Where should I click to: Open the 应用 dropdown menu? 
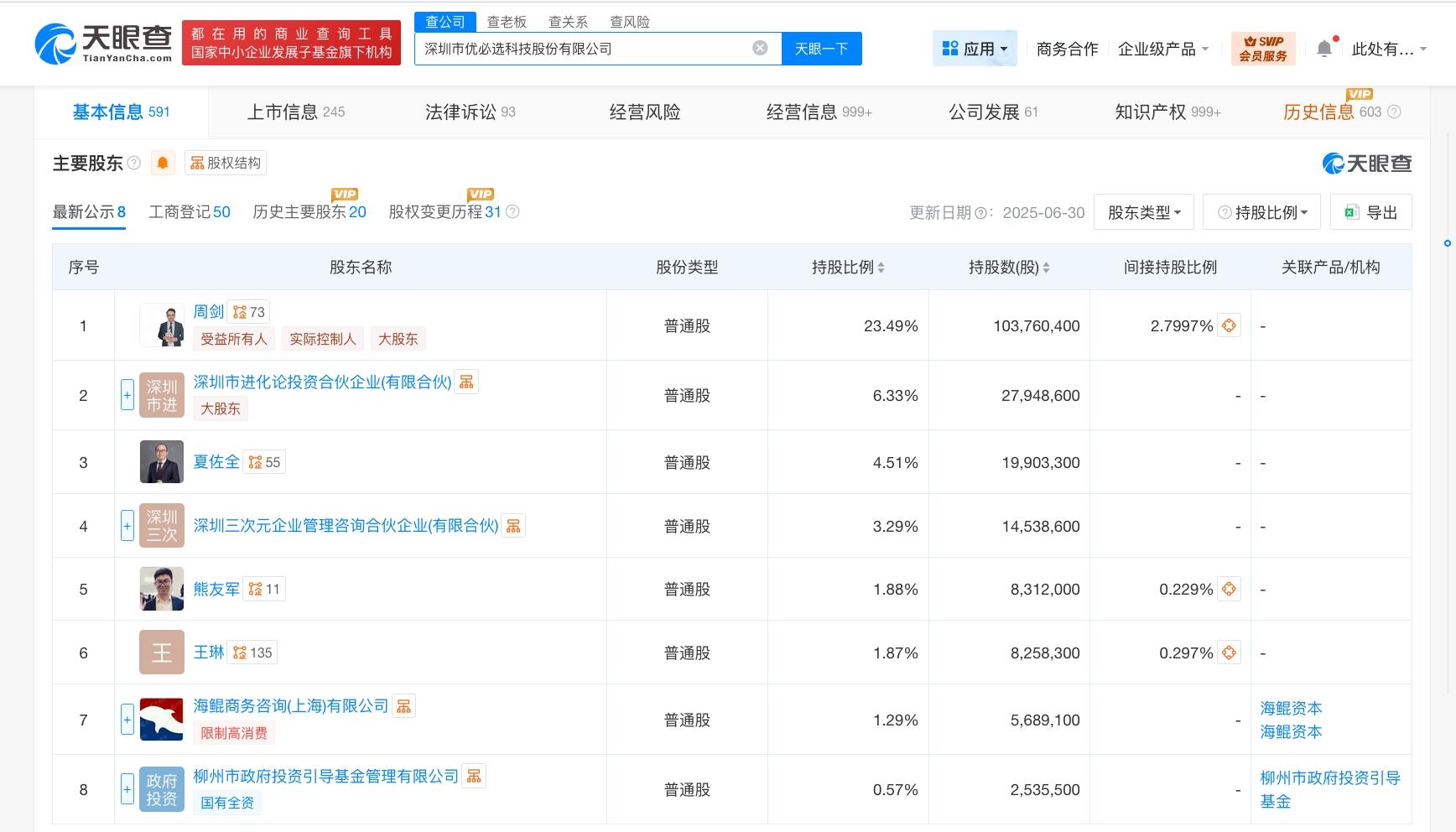coord(975,49)
